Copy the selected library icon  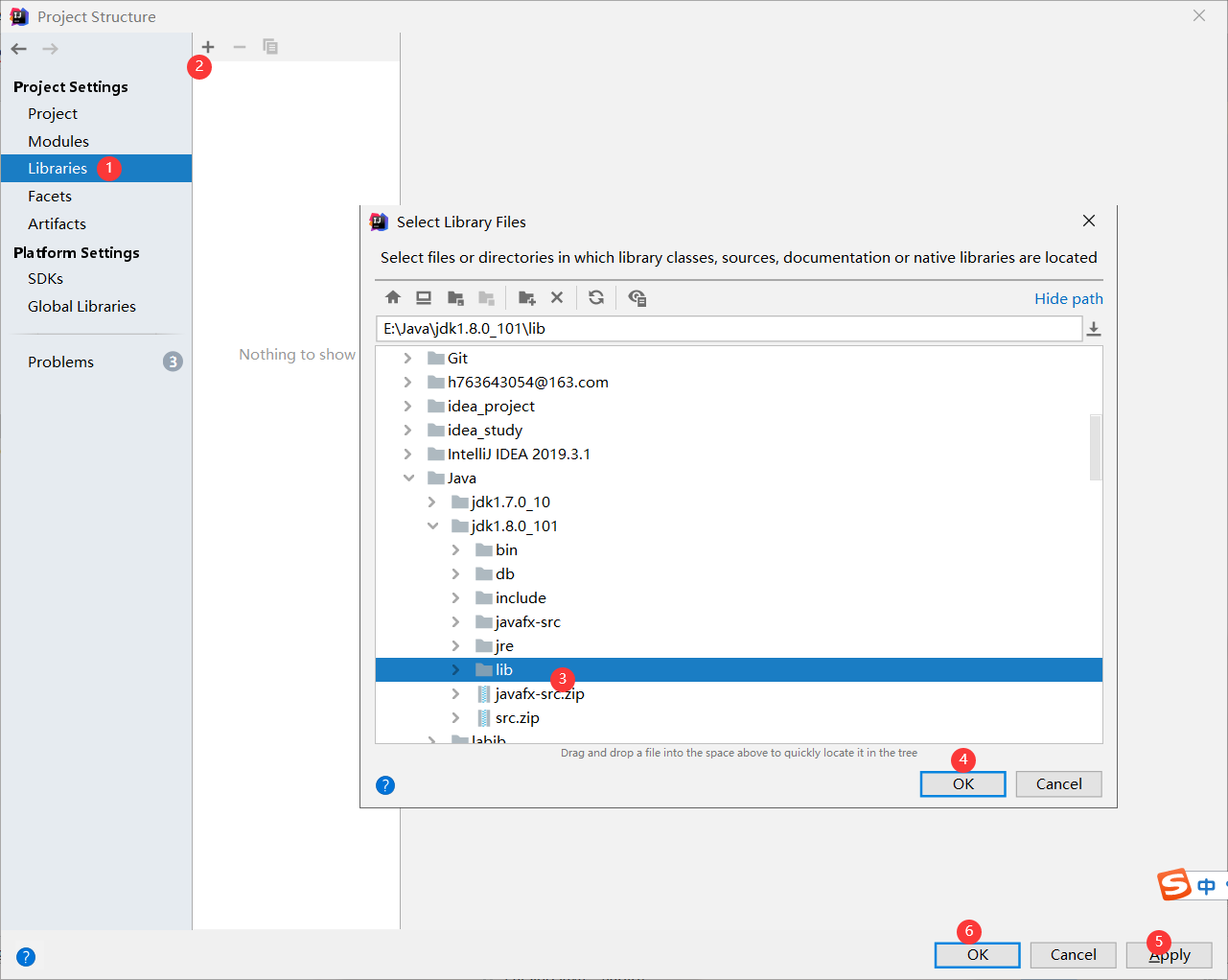click(270, 47)
